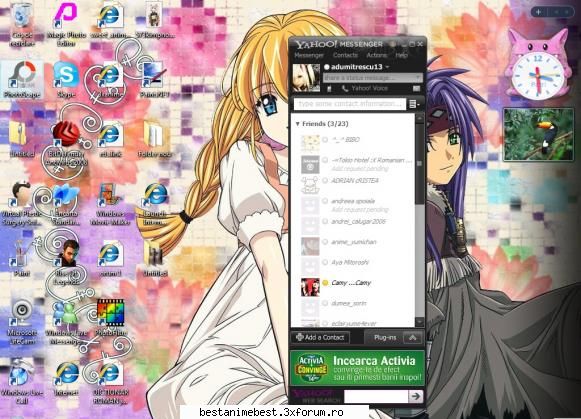581x419 pixels.
Task: Open the status message dropdown
Action: [x=418, y=78]
